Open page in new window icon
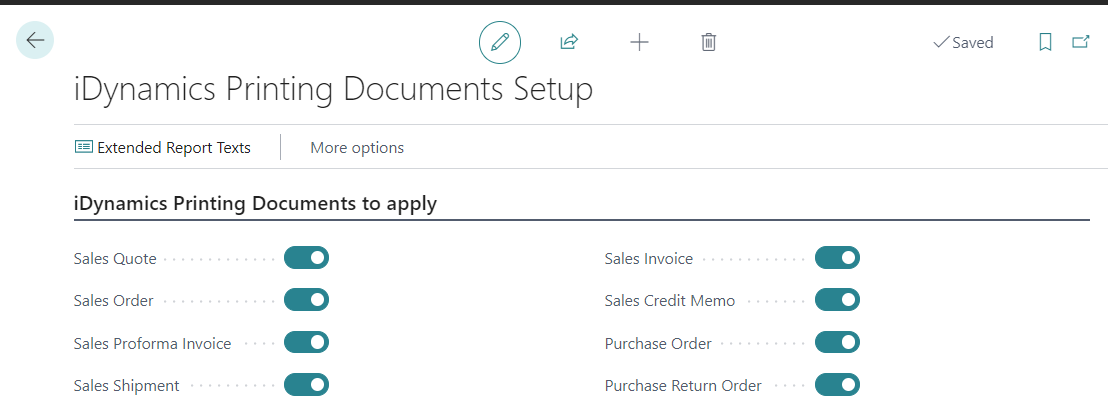Image resolution: width=1108 pixels, height=416 pixels. (x=1080, y=42)
